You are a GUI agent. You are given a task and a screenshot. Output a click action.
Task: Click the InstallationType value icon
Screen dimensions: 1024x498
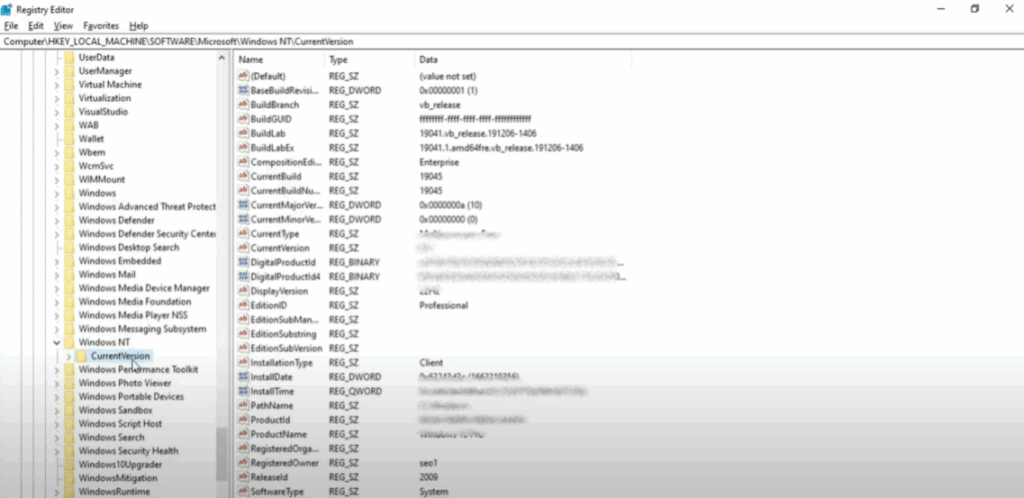pos(244,363)
